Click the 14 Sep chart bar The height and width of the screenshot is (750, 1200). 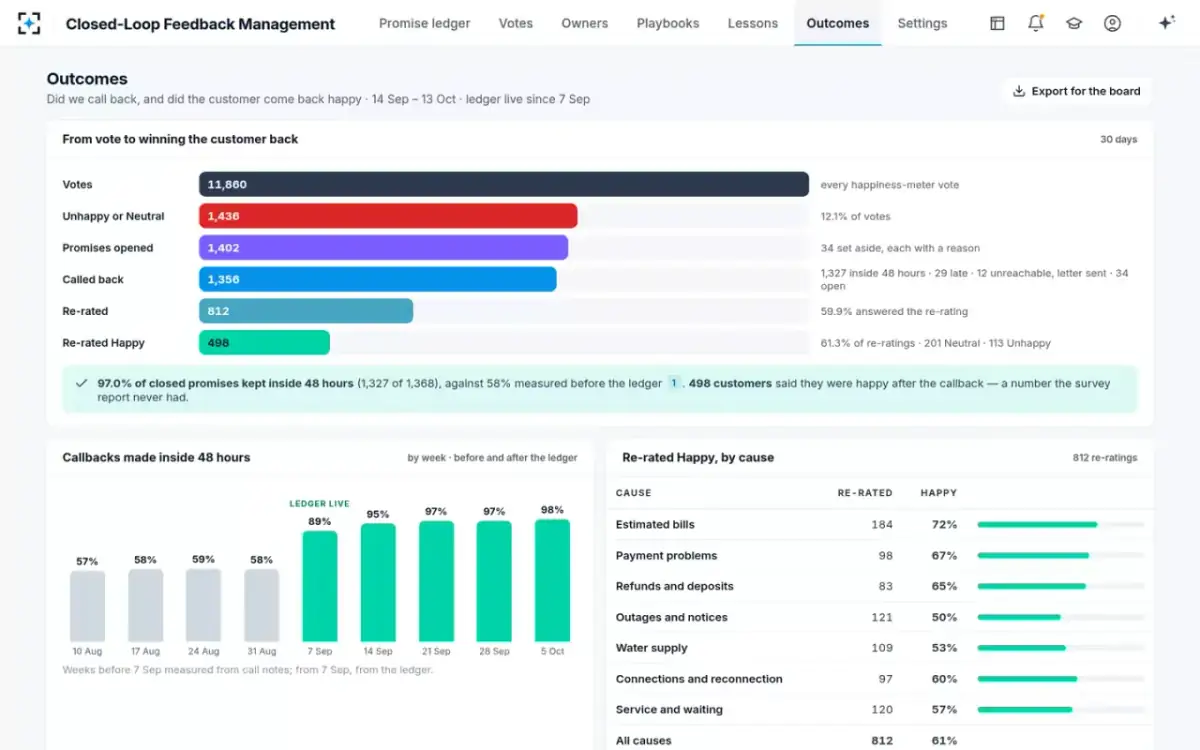[x=378, y=582]
